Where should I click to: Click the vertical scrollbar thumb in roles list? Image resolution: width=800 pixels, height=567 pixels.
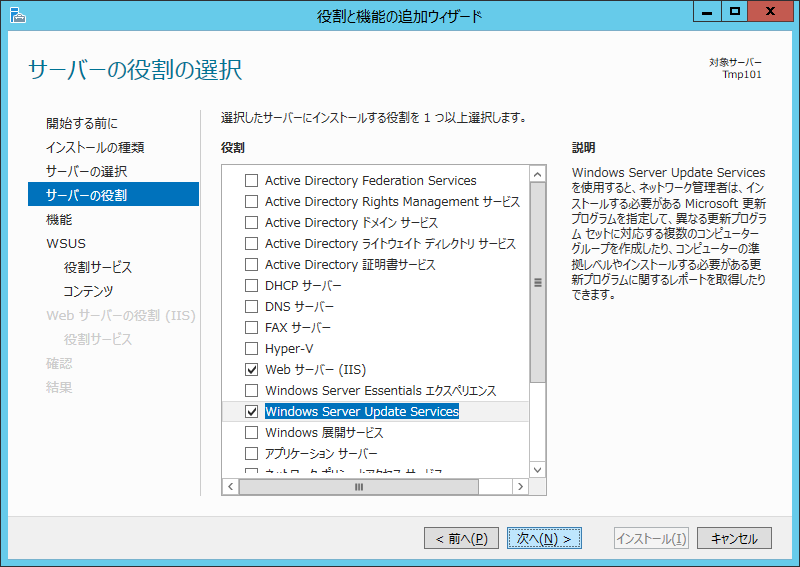(537, 282)
